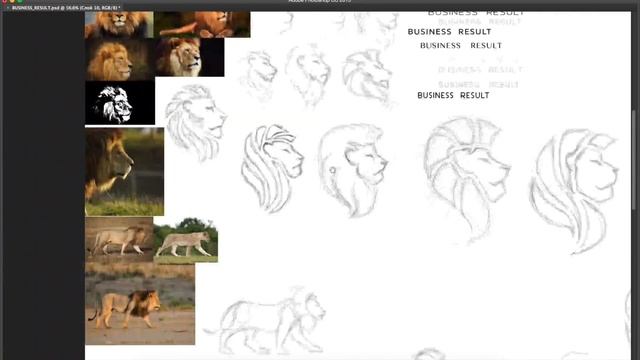Screen dimensions: 640x360
Task: Select the lioness photo on green grass
Action: pyautogui.click(x=186, y=240)
